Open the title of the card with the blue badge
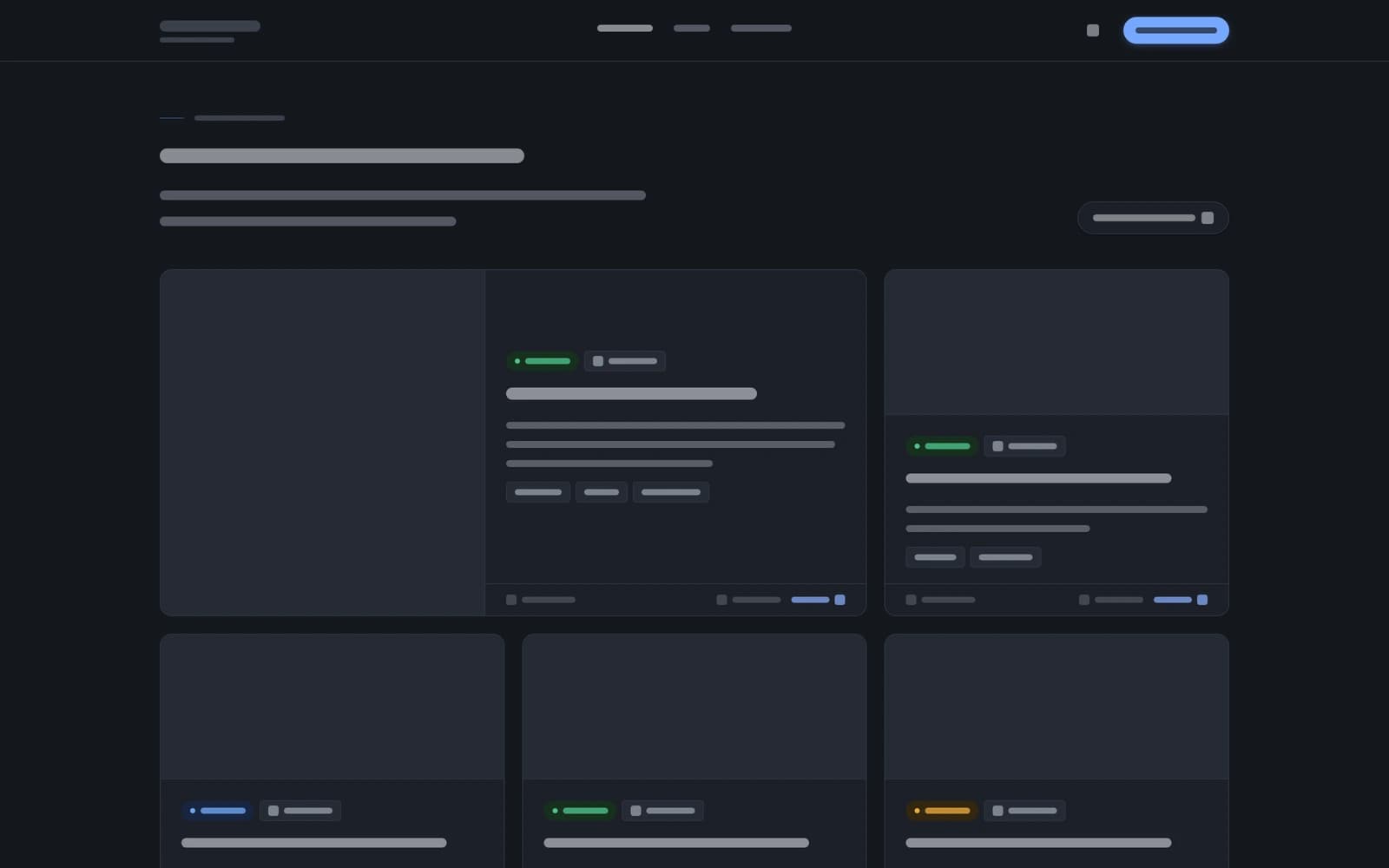 coord(313,843)
